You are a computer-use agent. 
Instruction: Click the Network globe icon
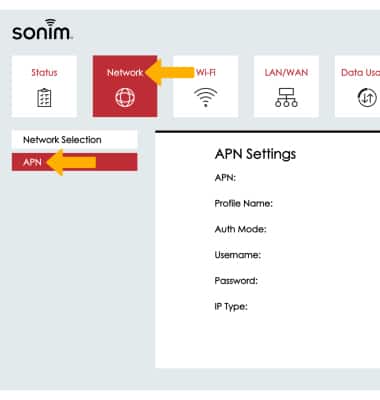(x=125, y=97)
